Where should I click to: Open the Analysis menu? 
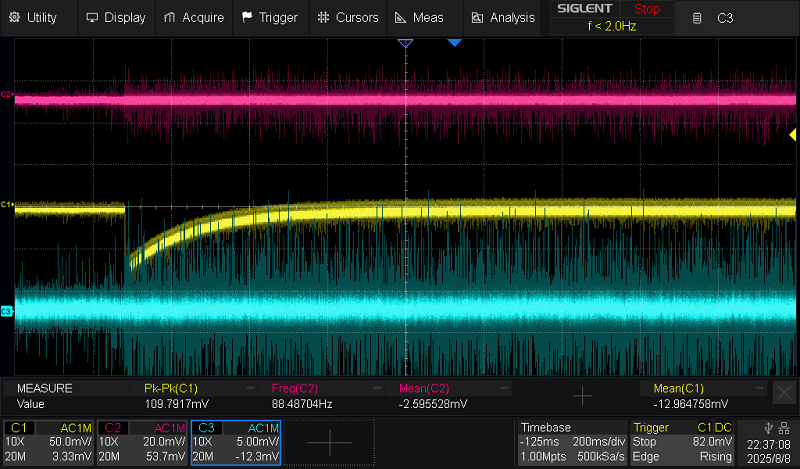click(503, 17)
